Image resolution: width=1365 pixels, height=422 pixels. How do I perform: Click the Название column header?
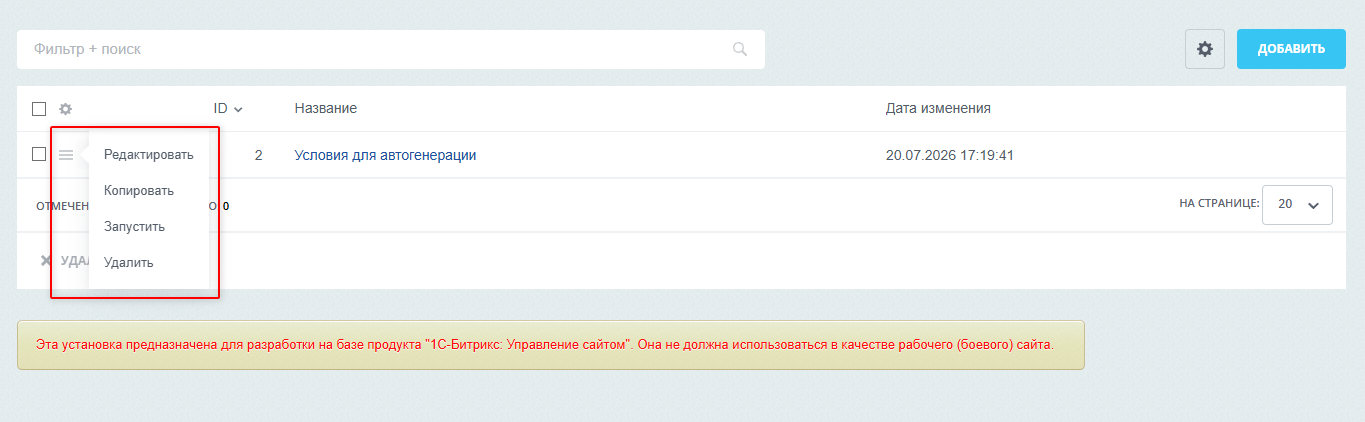[325, 108]
